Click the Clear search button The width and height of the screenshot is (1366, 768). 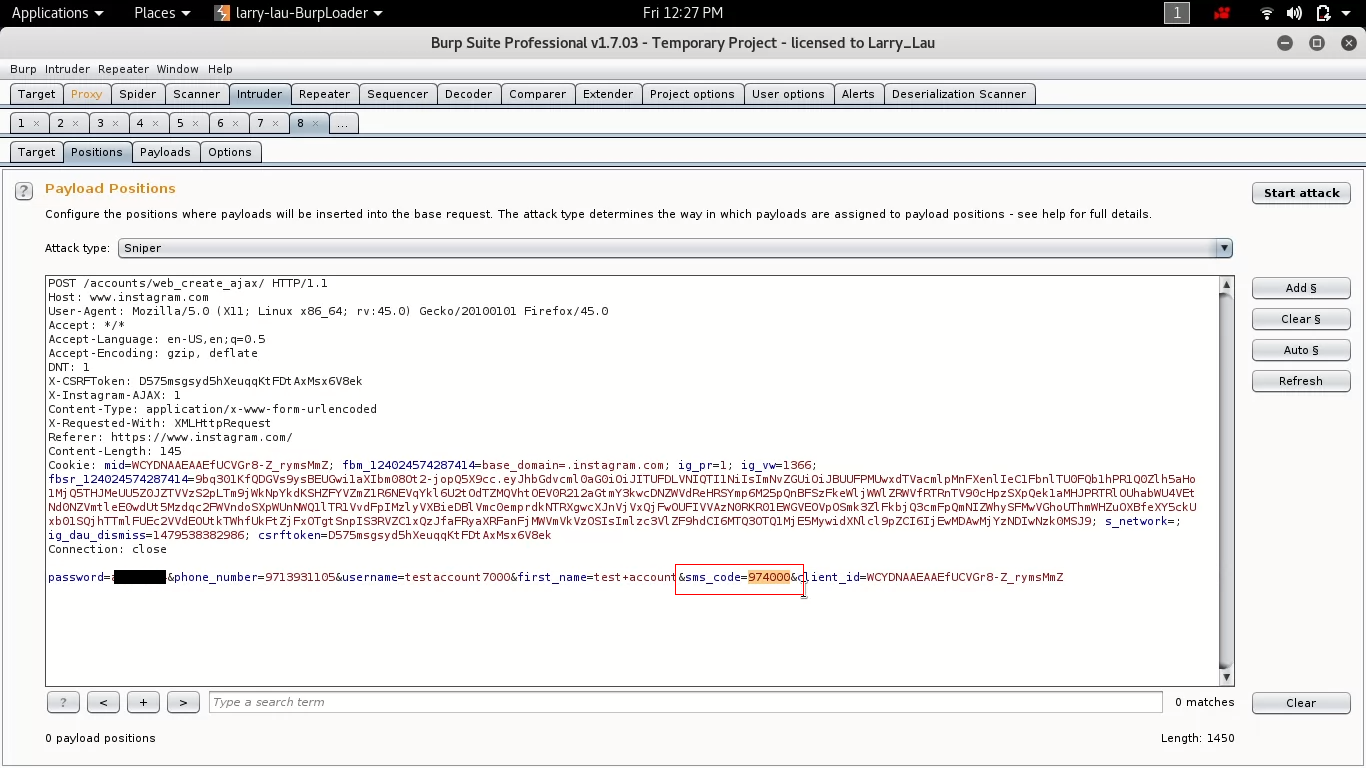tap(1301, 703)
